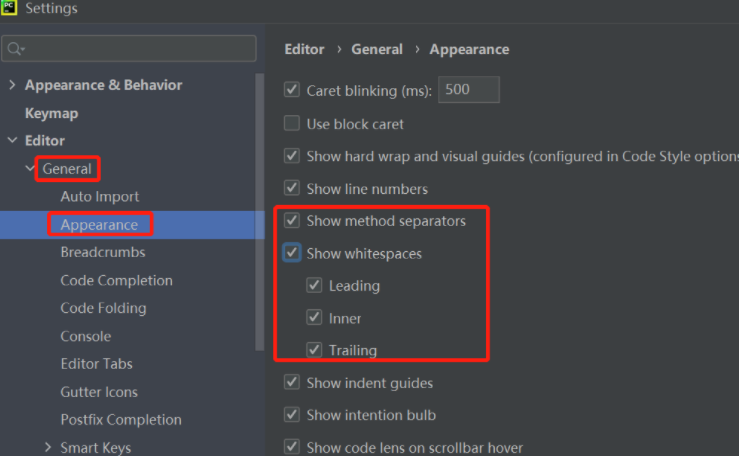Open Code Completion settings
This screenshot has height=456, width=739.
pos(116,280)
